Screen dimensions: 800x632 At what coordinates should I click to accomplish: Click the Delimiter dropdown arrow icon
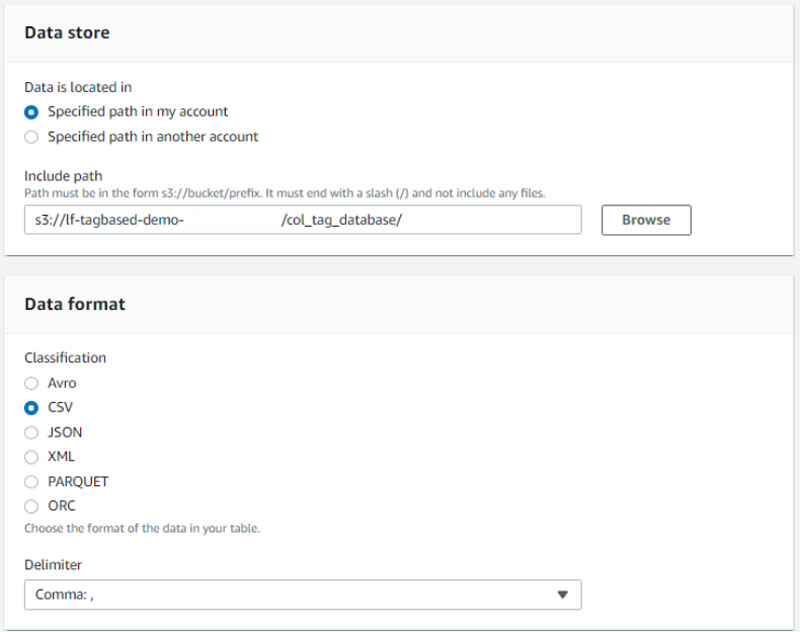coord(562,595)
